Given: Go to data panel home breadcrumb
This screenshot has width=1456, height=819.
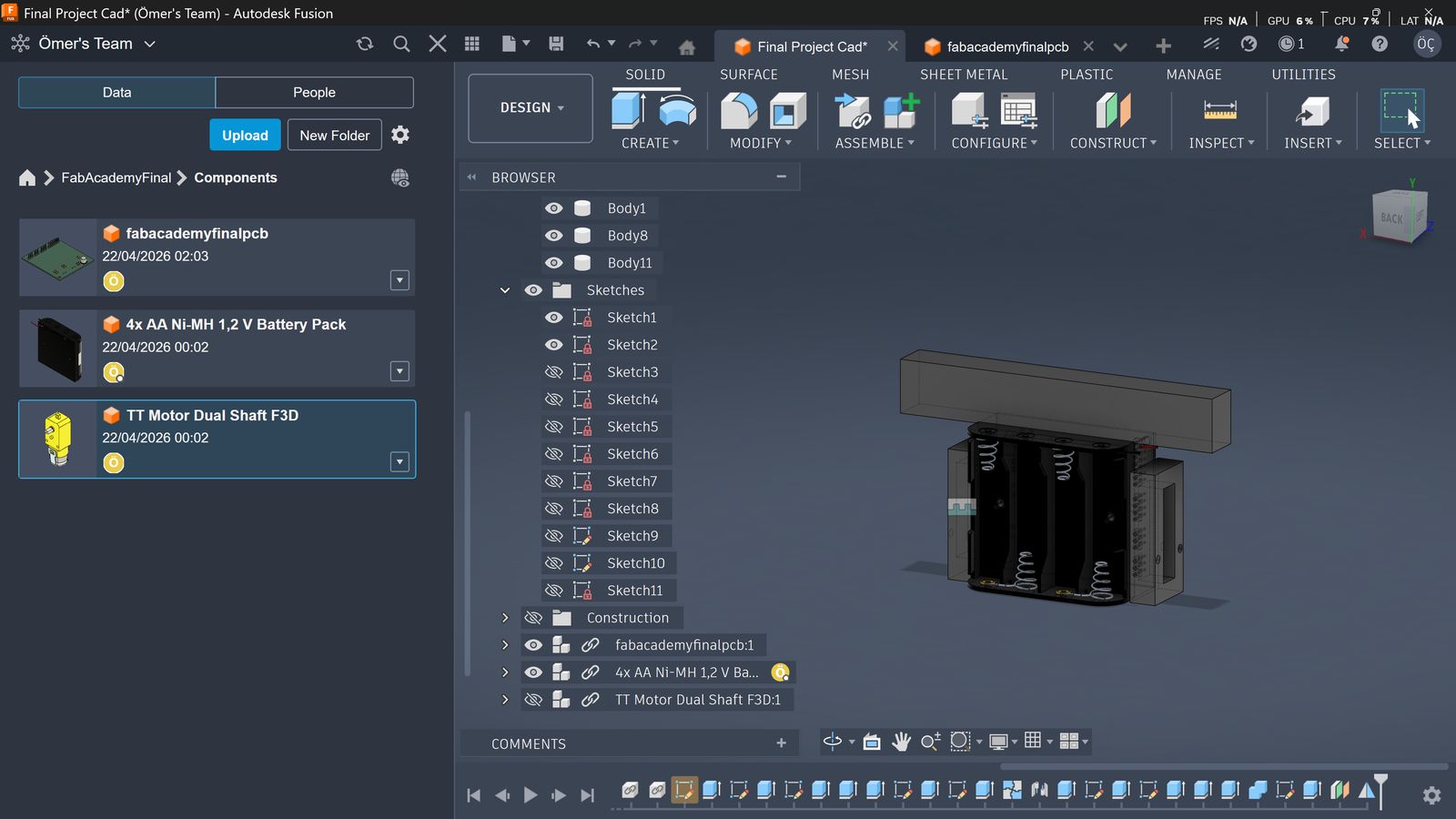Looking at the screenshot, I should pyautogui.click(x=27, y=178).
